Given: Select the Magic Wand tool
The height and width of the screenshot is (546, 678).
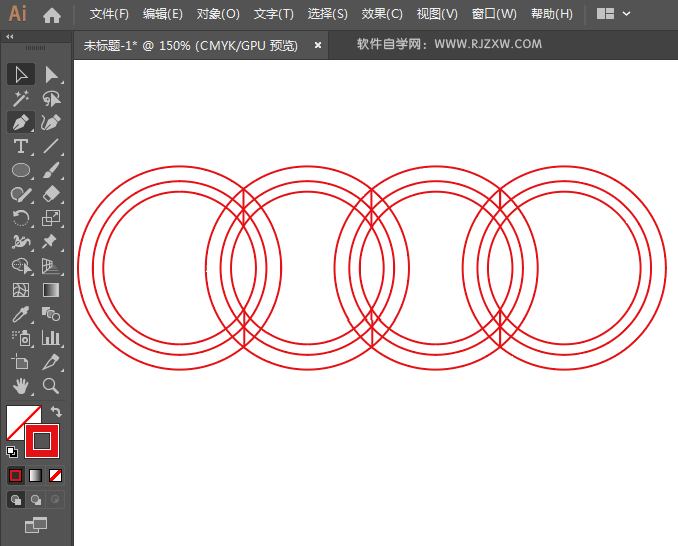Looking at the screenshot, I should tap(21, 99).
